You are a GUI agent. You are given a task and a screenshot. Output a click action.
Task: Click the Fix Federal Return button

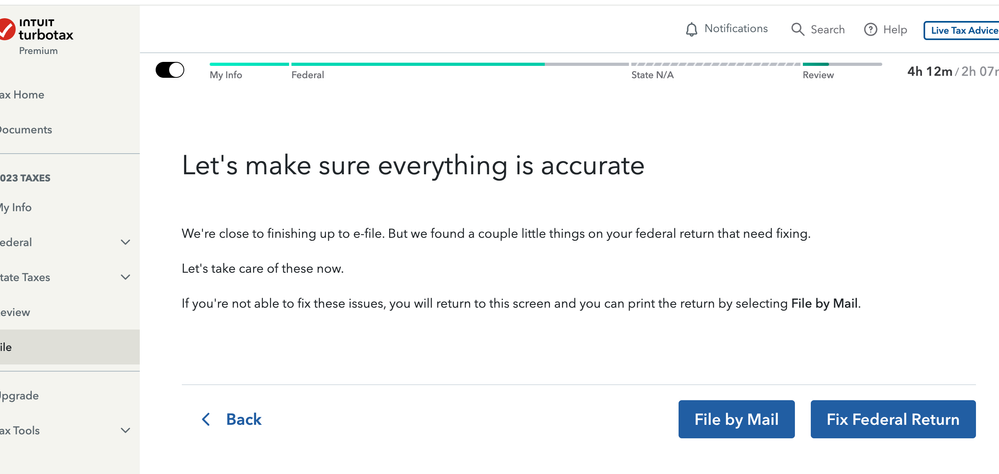pos(893,419)
